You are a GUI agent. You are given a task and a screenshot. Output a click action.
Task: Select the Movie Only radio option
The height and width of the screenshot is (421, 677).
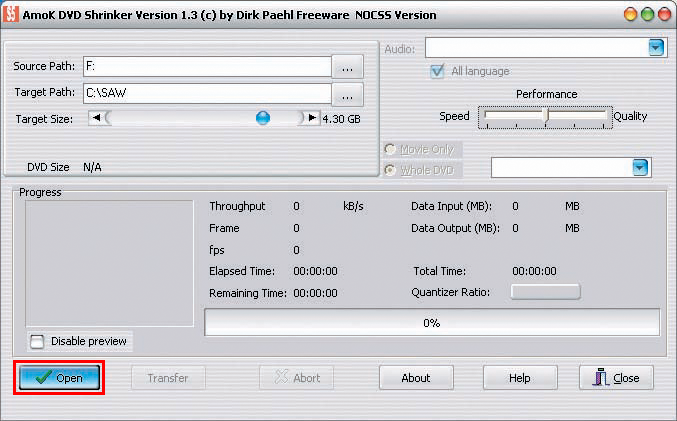click(x=390, y=149)
